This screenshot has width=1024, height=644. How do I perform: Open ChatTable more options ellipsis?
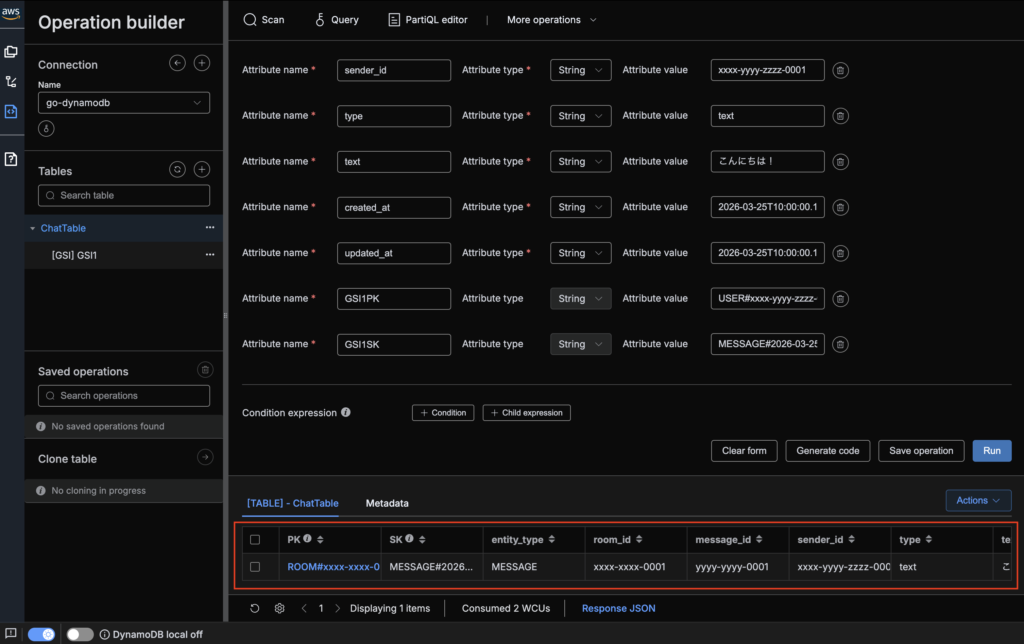[x=210, y=228]
